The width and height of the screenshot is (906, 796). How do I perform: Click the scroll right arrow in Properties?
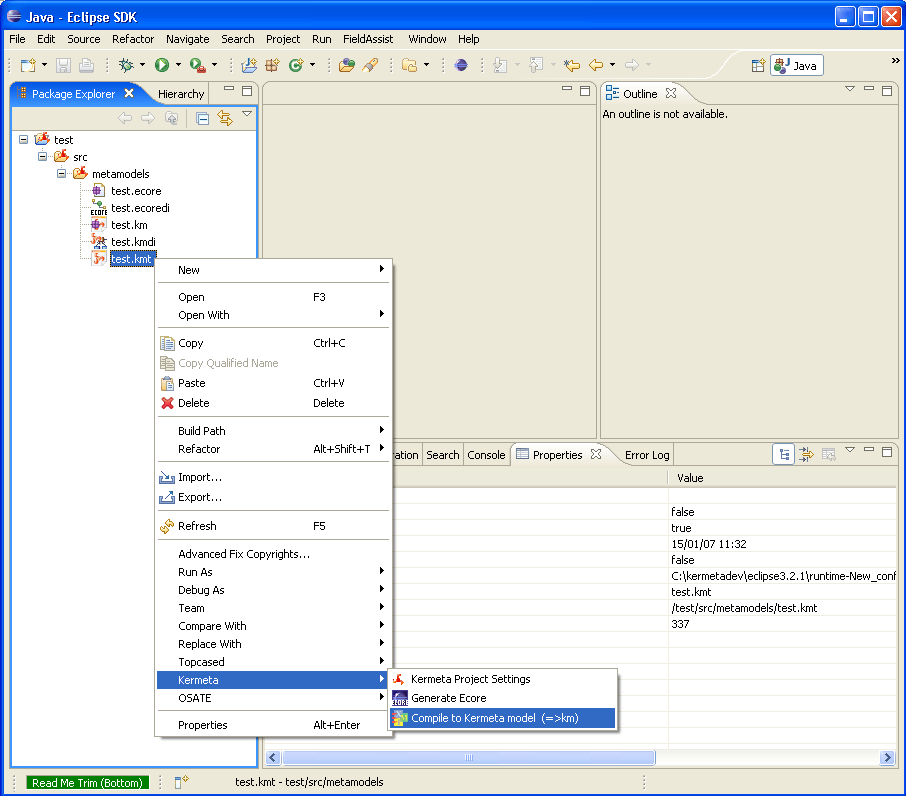point(888,757)
